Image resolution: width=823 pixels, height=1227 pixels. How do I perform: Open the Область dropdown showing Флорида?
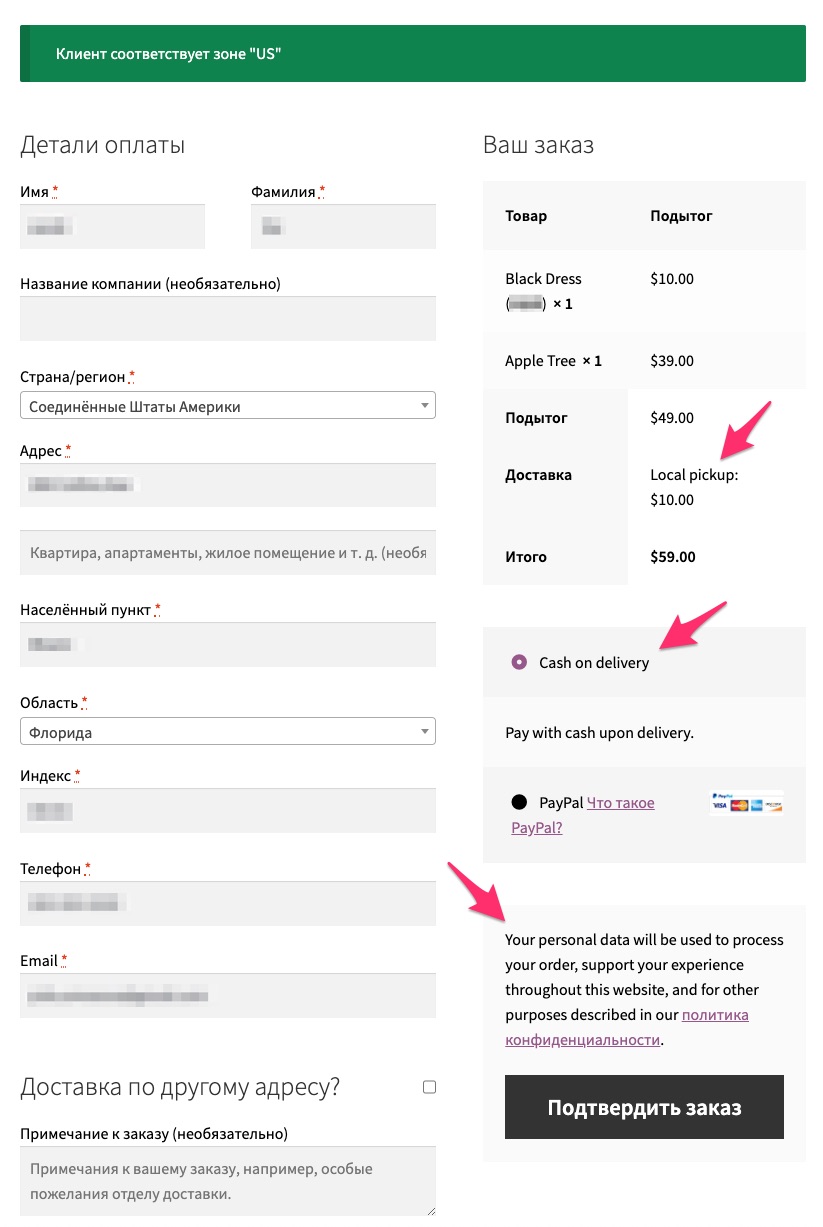coord(227,731)
